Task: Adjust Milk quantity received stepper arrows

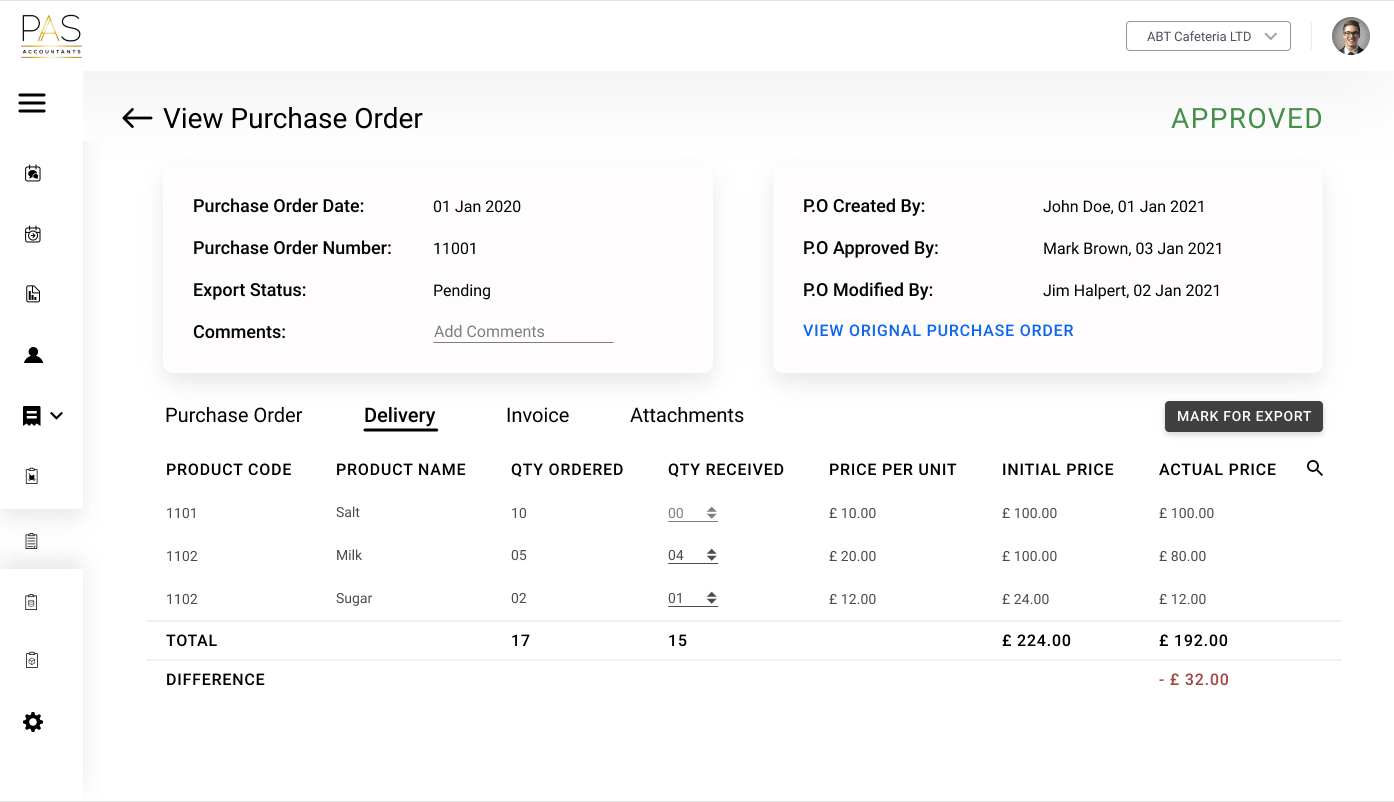Action: (711, 555)
